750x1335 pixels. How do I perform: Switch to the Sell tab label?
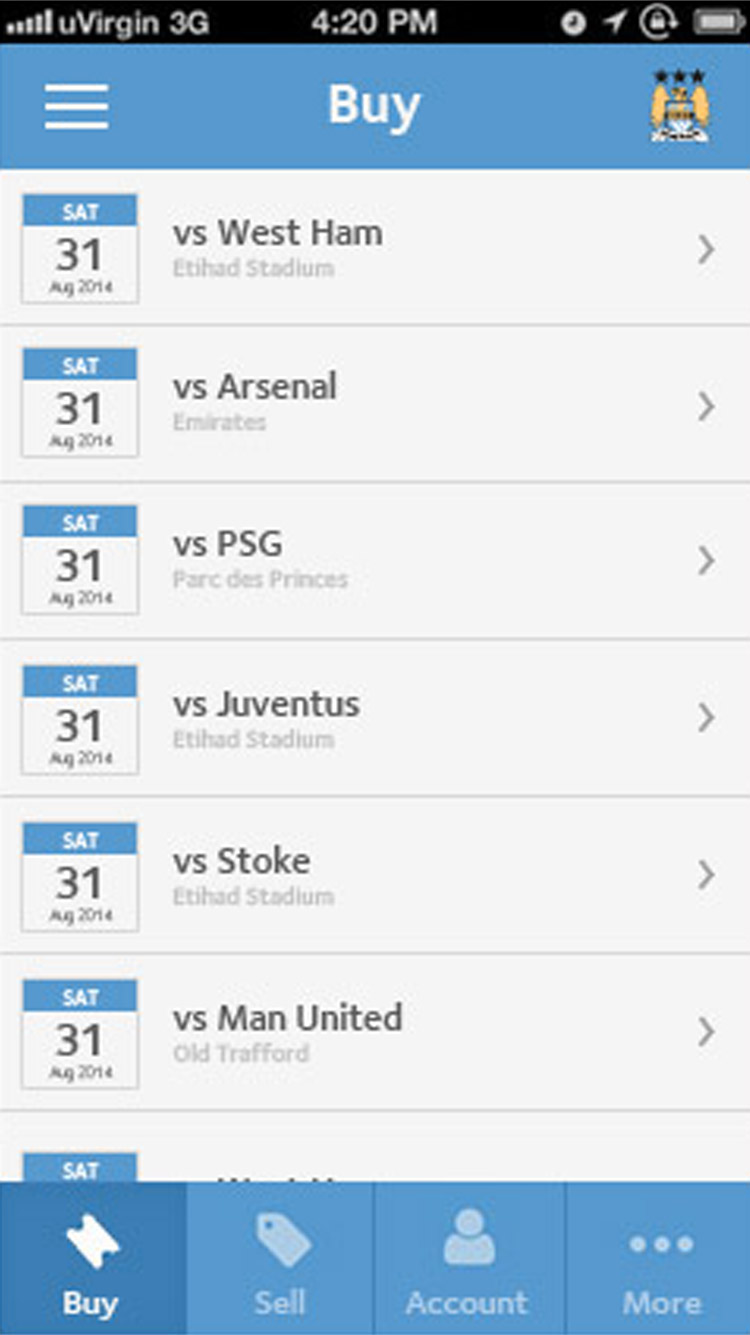(280, 1302)
